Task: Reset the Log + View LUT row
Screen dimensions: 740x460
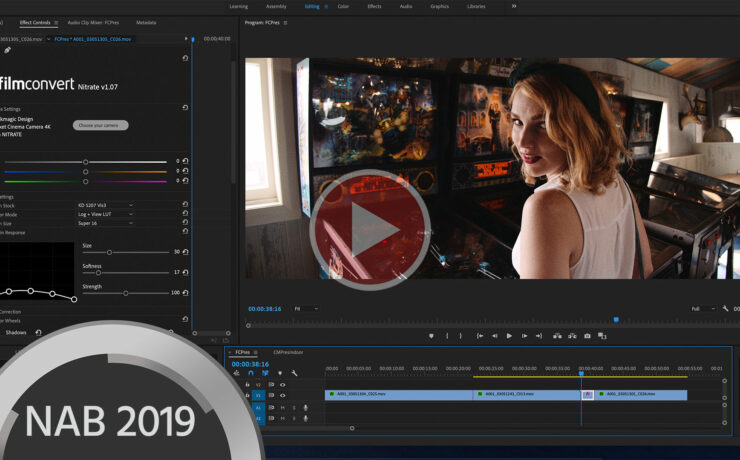Action: [x=185, y=213]
